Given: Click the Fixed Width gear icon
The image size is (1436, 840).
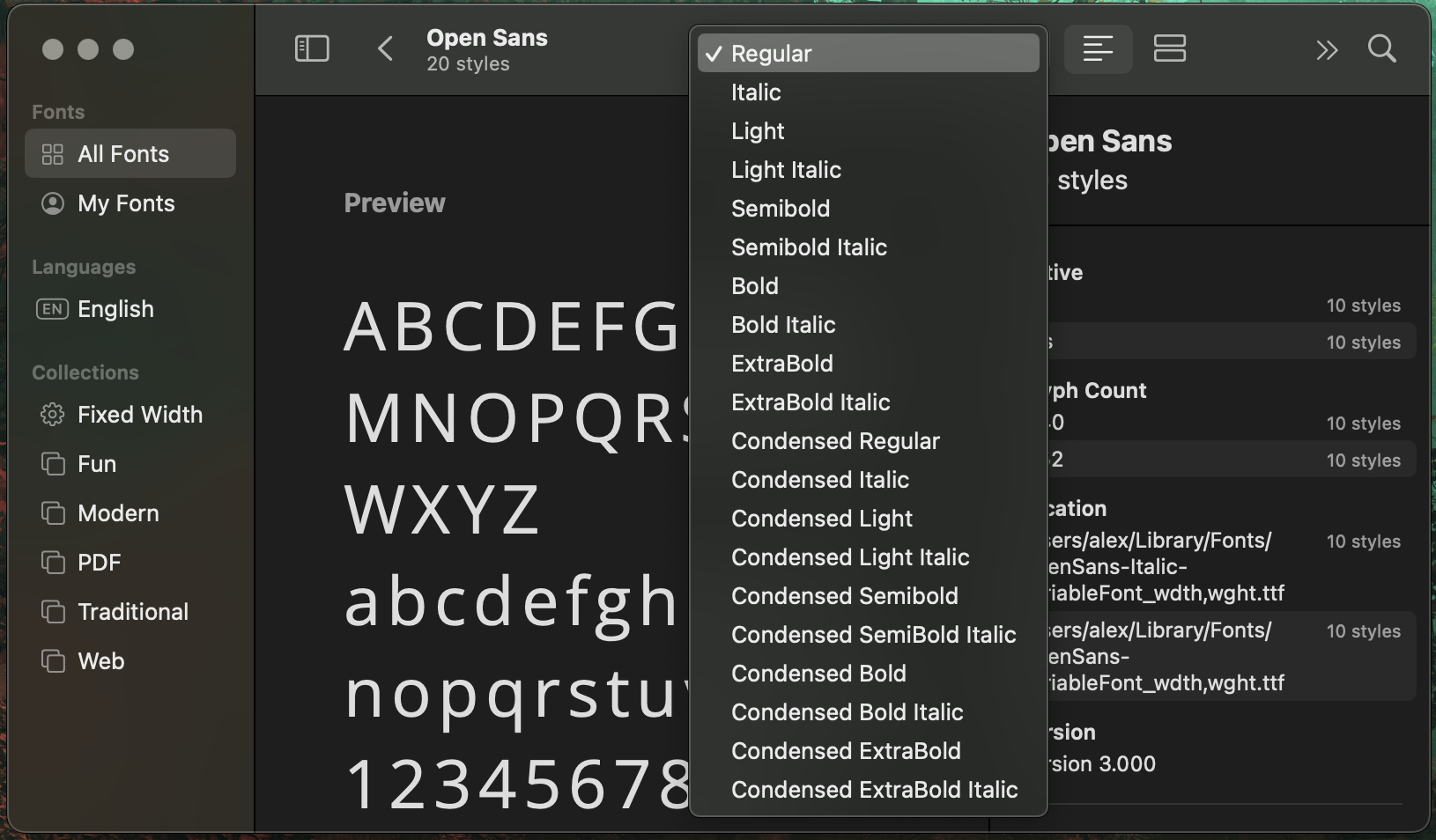Looking at the screenshot, I should (52, 415).
